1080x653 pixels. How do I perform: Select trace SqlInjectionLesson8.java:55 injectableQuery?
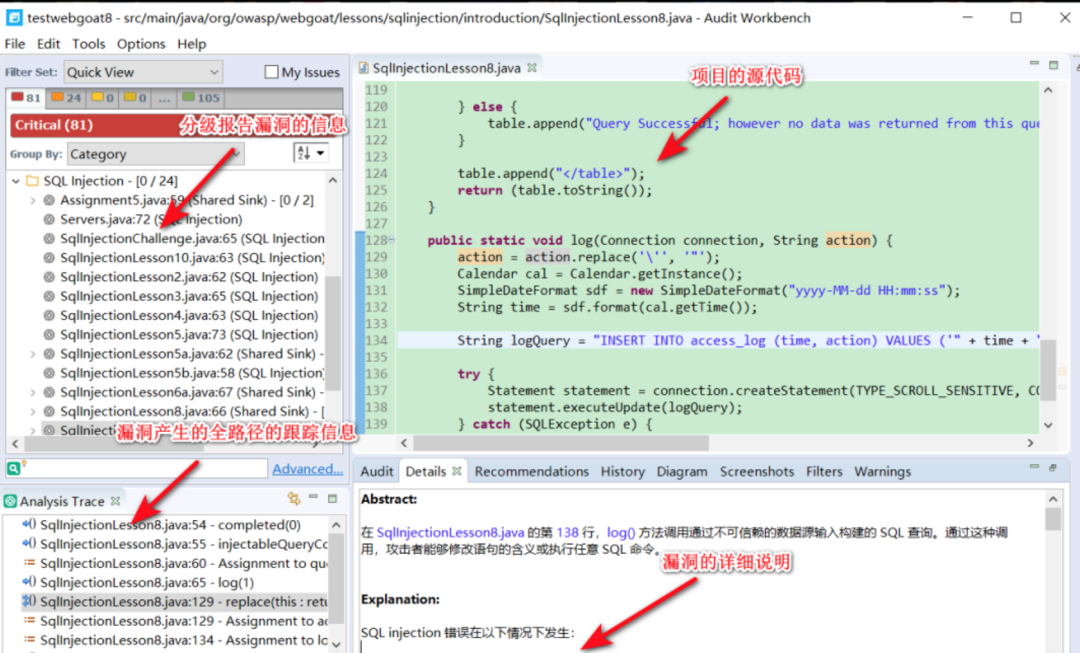coord(175,544)
